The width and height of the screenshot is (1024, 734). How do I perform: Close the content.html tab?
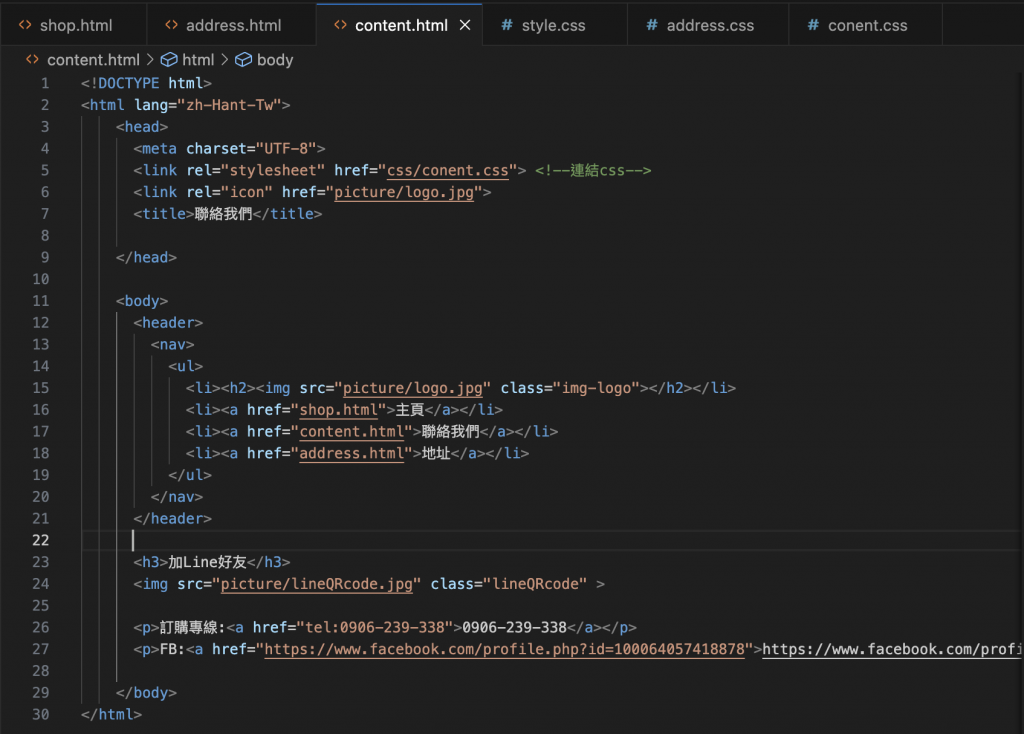(x=465, y=25)
